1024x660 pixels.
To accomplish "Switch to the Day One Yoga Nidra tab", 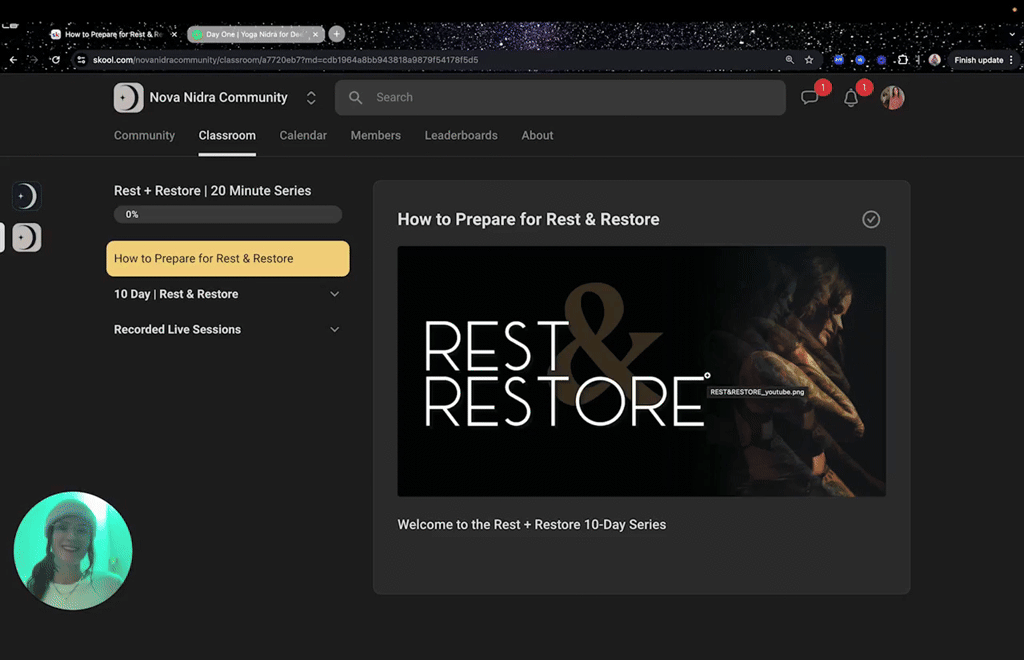I will (x=253, y=34).
